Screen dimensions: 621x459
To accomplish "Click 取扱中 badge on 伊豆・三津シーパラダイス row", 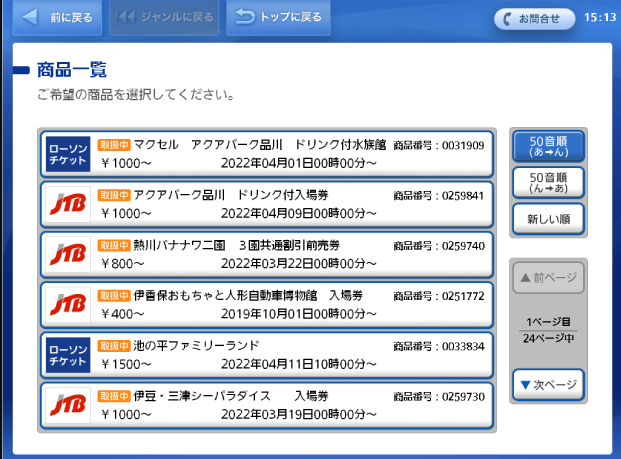I will point(114,396).
